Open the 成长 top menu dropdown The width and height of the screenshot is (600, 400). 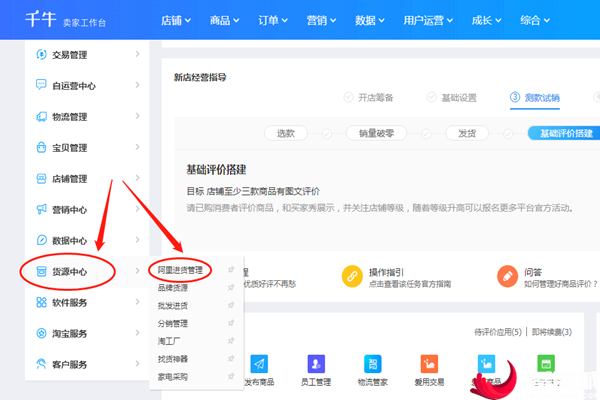(486, 20)
